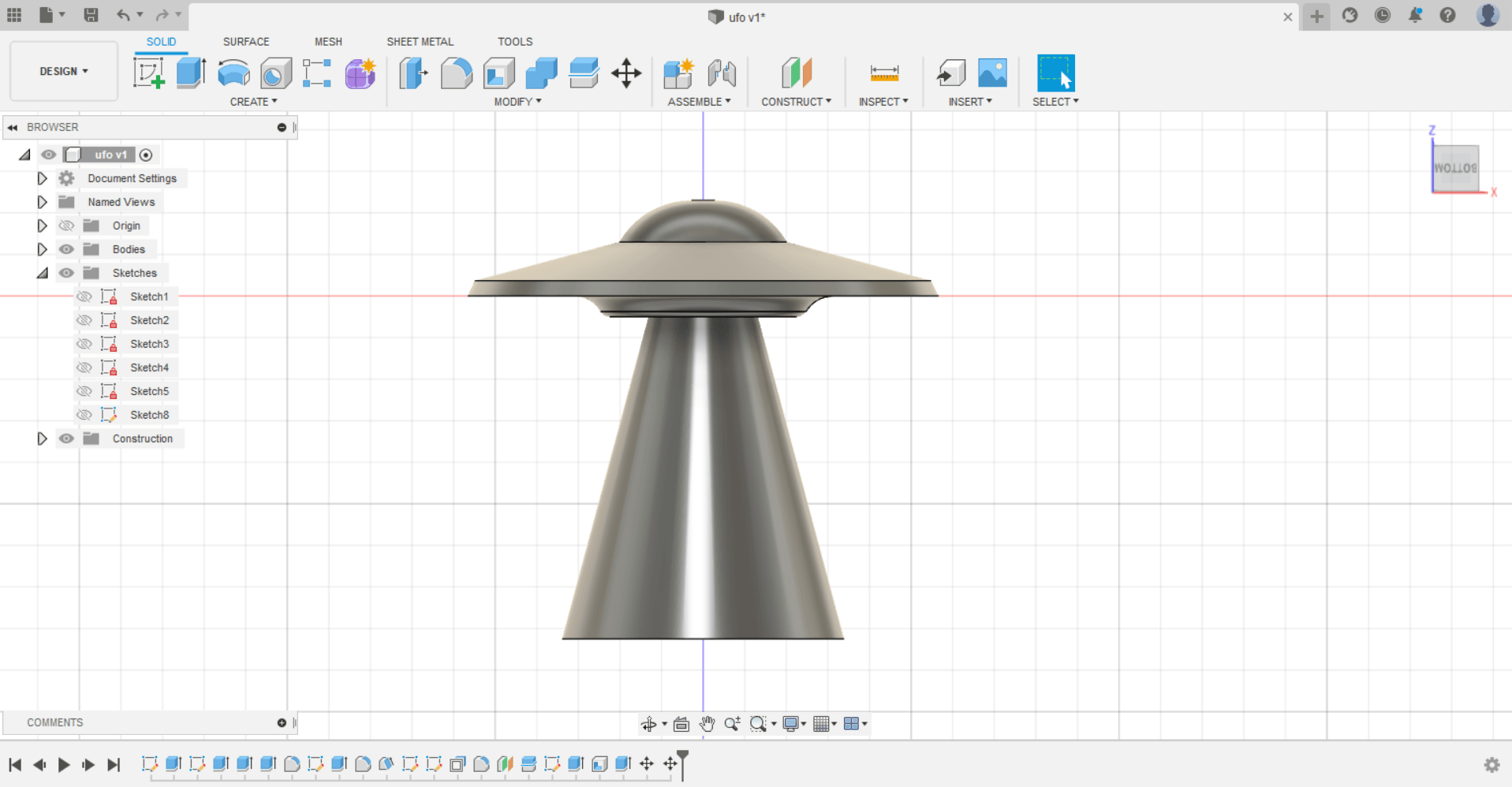Select the Combine tool
This screenshot has height=787, width=1512.
541,73
